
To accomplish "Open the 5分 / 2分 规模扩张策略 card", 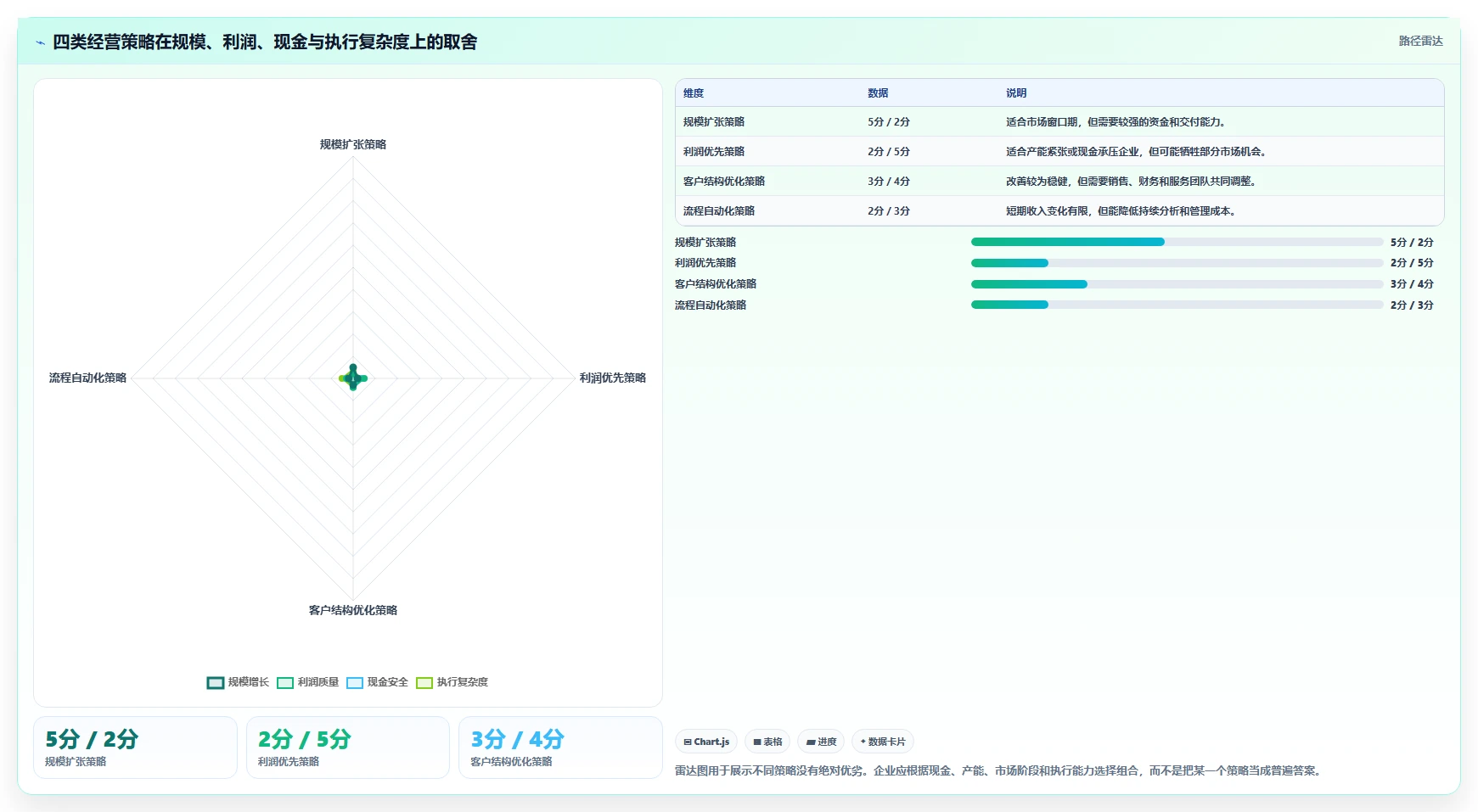I will (135, 748).
